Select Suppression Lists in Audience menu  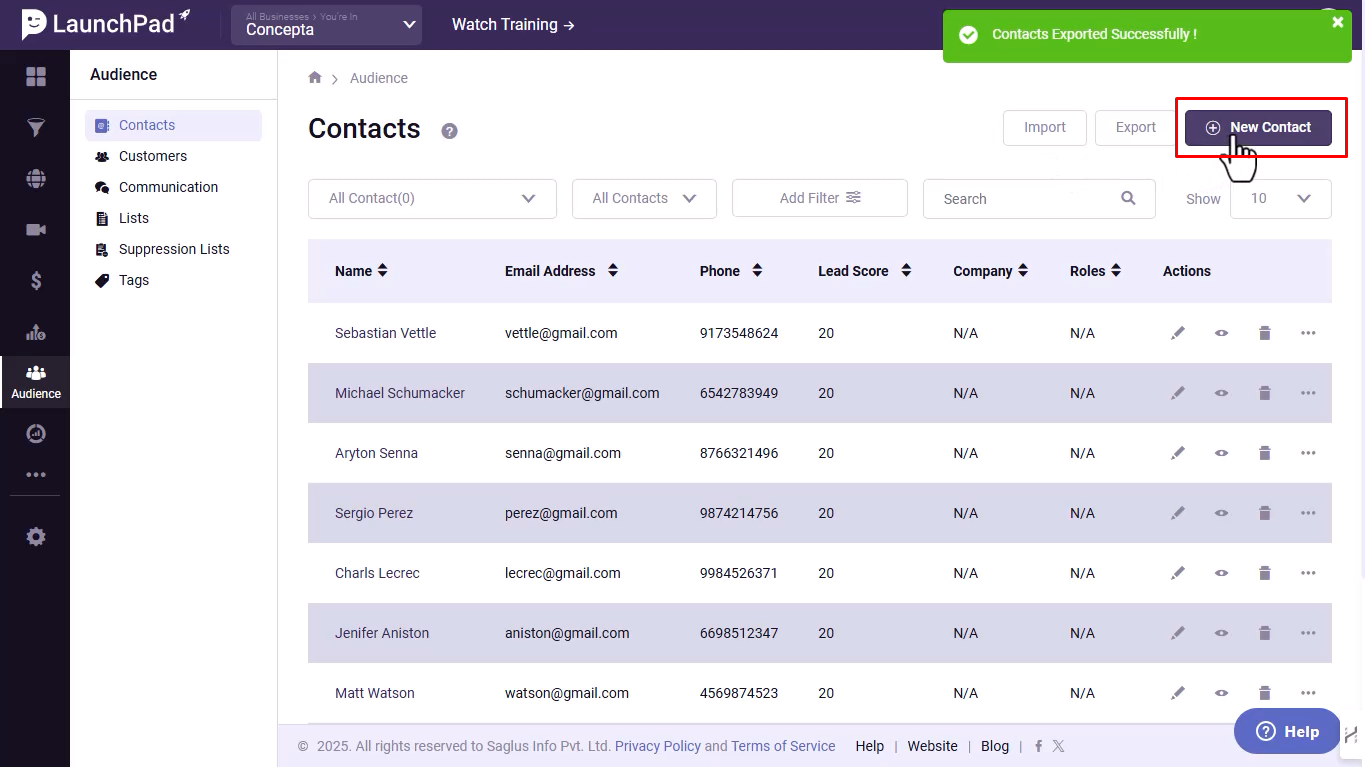[174, 249]
